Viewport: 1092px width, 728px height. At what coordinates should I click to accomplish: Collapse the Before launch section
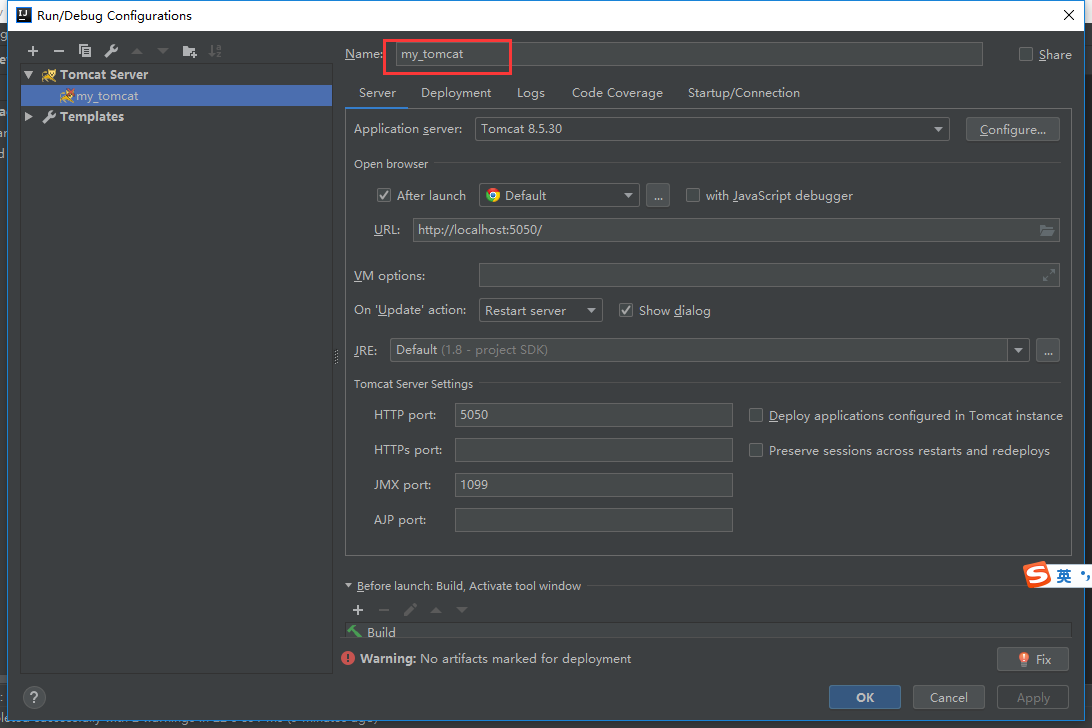[x=349, y=587]
